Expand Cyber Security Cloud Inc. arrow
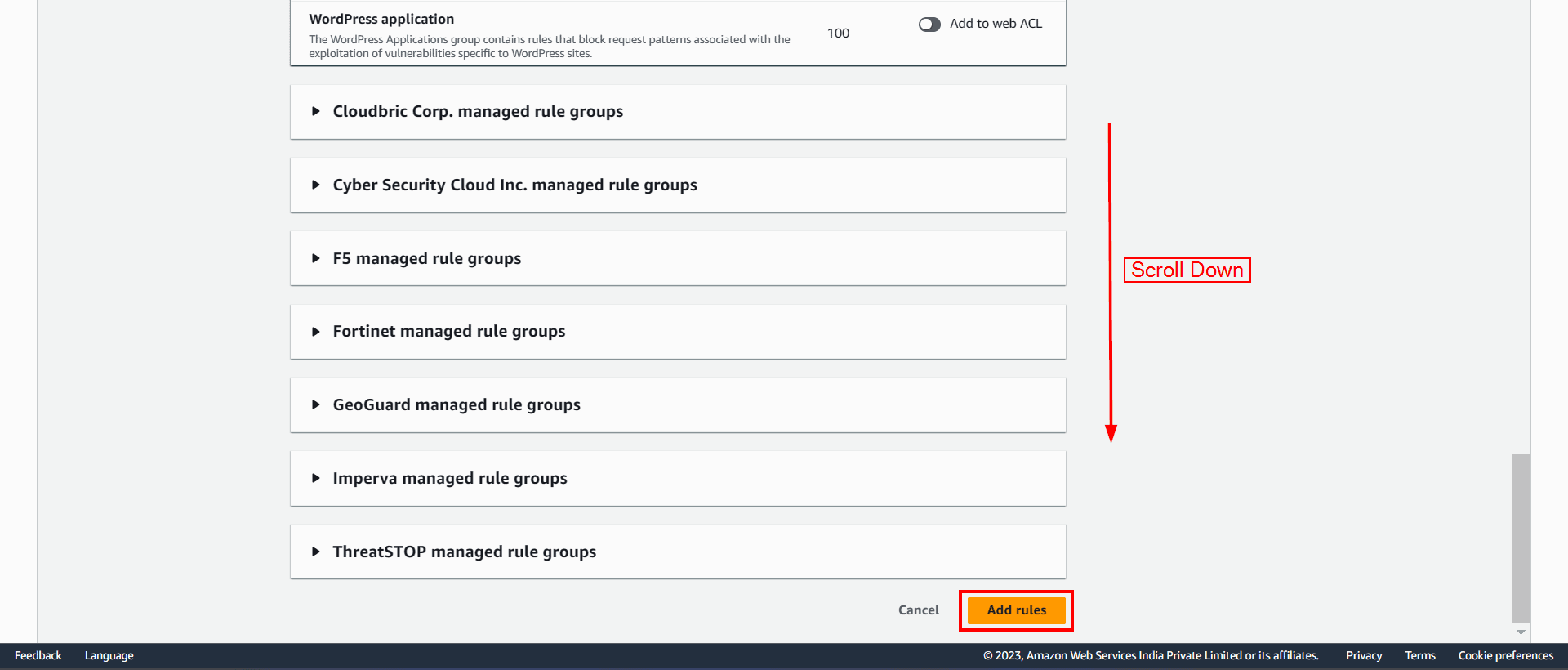Image resolution: width=1568 pixels, height=670 pixels. (x=315, y=185)
